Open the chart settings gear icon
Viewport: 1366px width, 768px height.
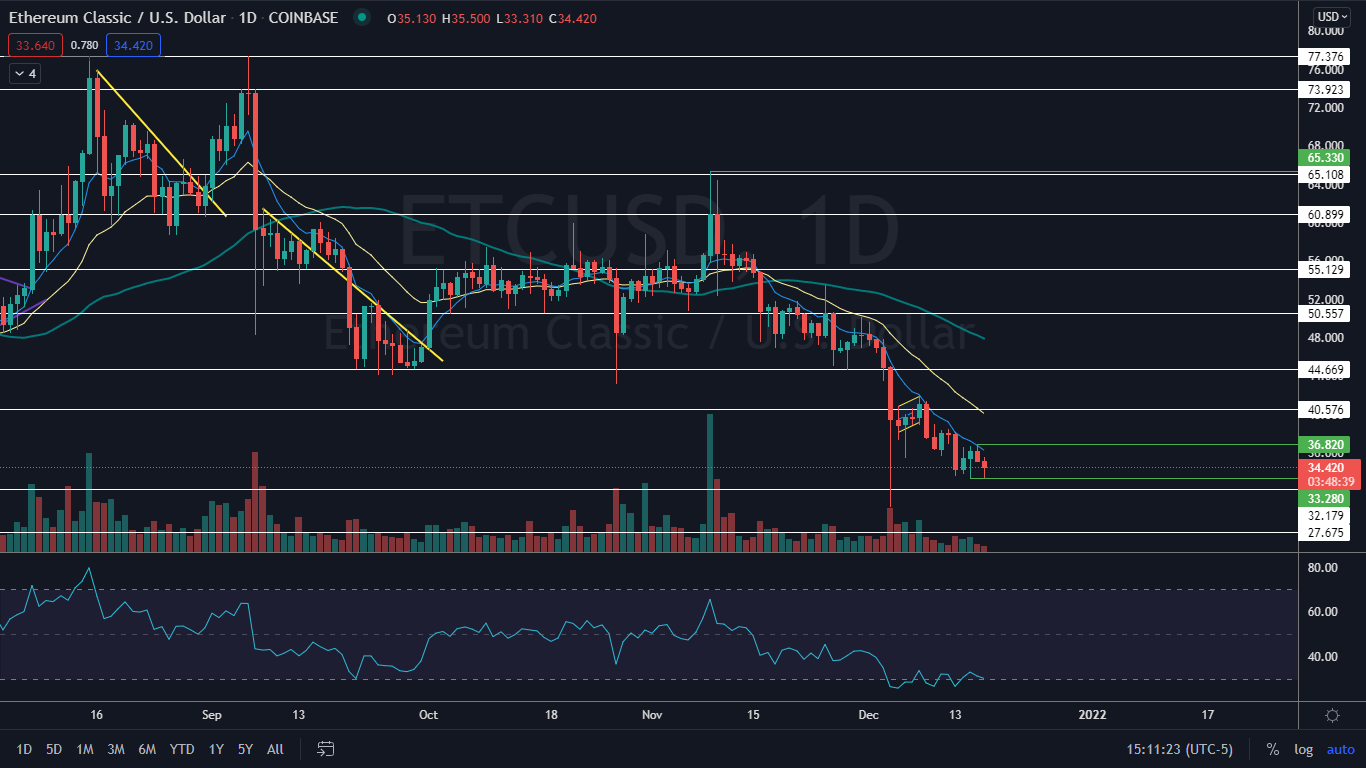[1332, 715]
